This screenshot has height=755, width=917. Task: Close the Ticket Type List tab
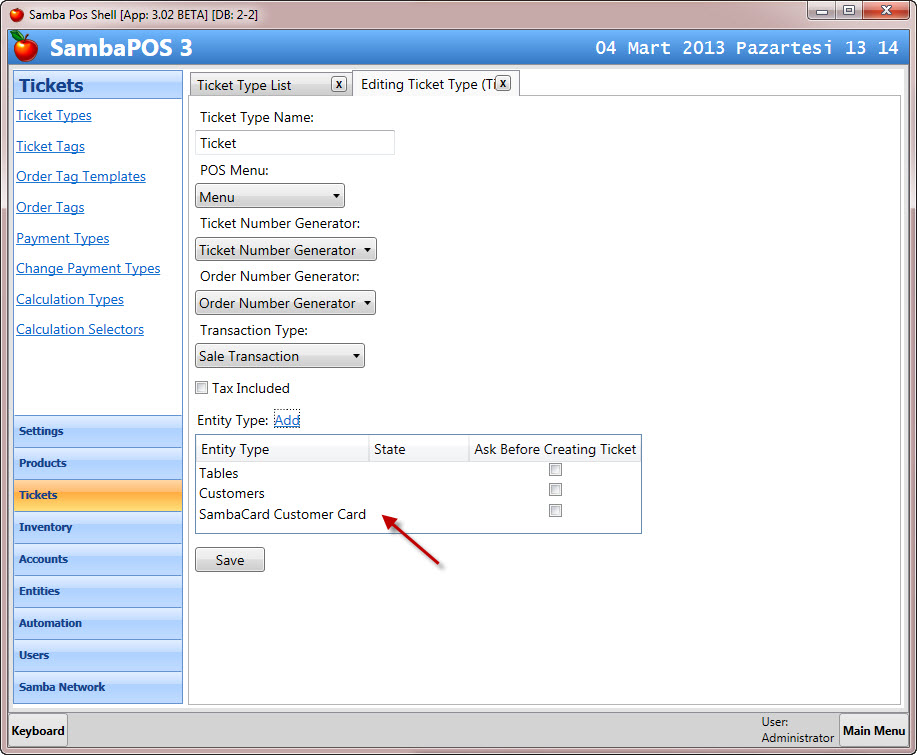pos(339,85)
